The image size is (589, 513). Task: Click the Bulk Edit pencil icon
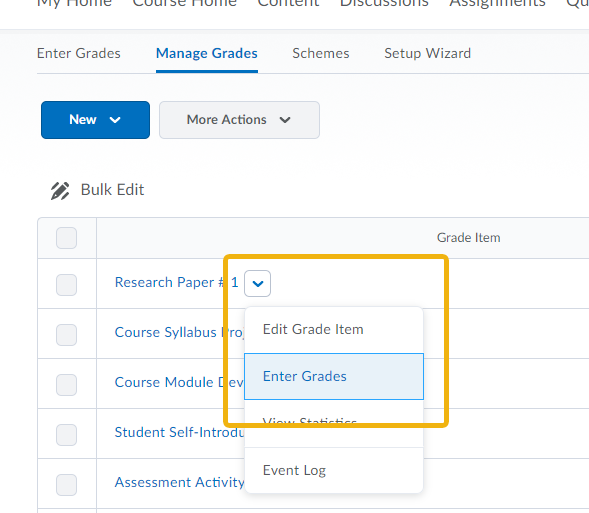pos(60,191)
